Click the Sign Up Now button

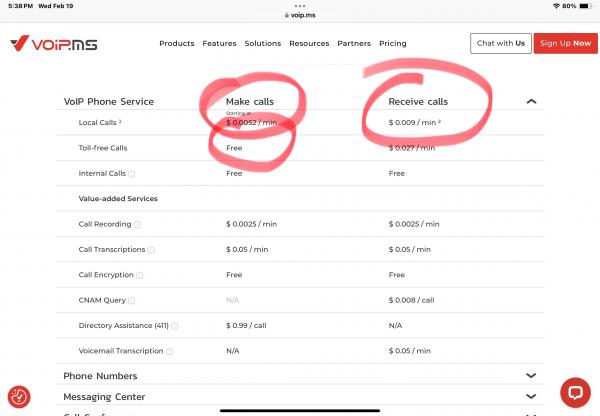tap(565, 44)
